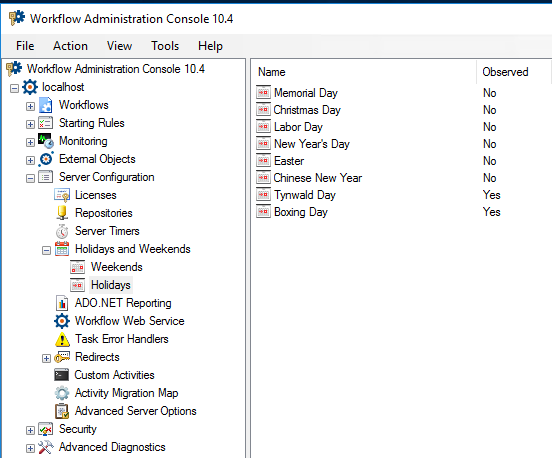Click the Licenses certificate icon

point(62,195)
